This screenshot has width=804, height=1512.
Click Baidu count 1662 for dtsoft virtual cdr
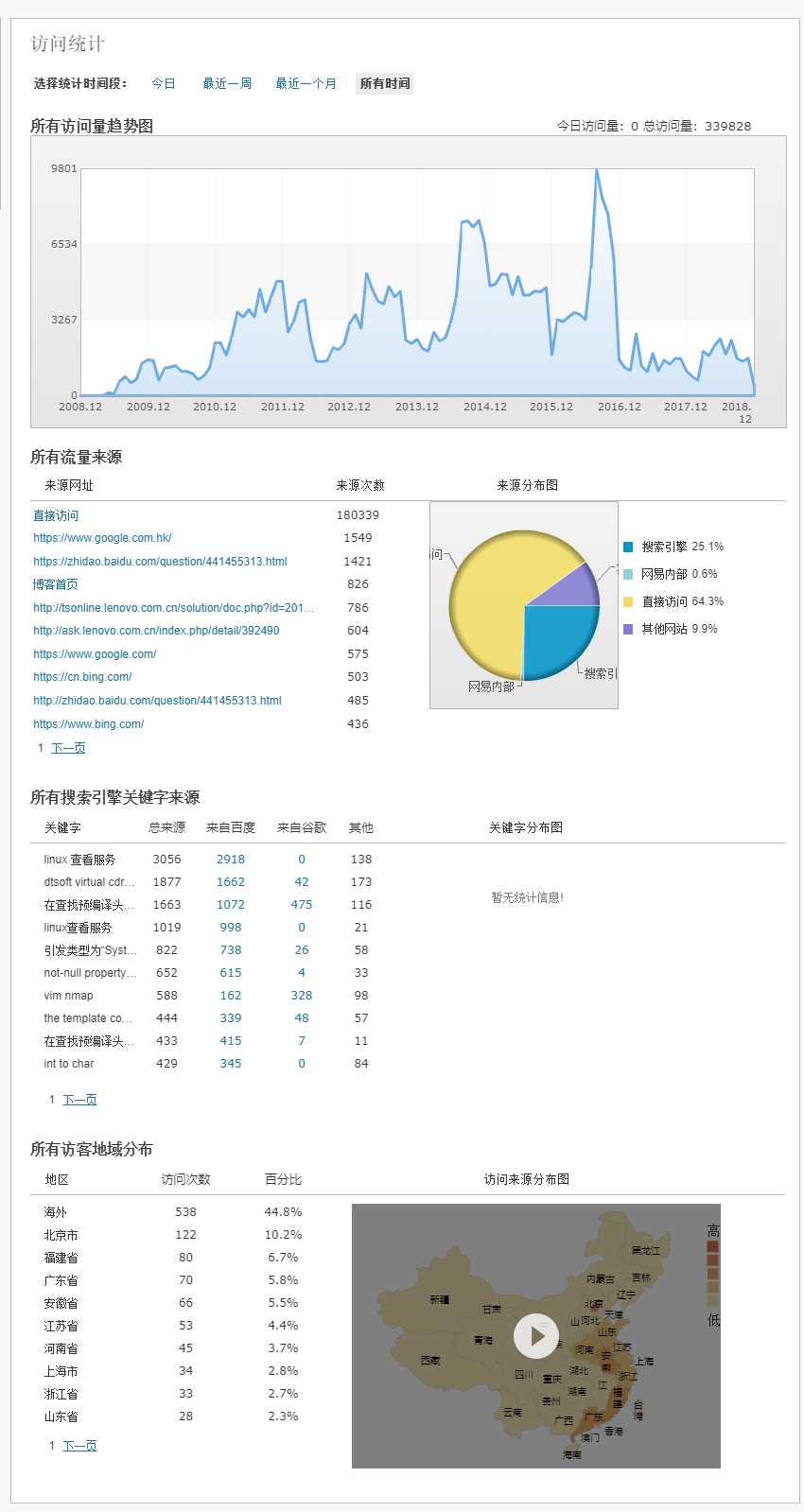coord(231,882)
